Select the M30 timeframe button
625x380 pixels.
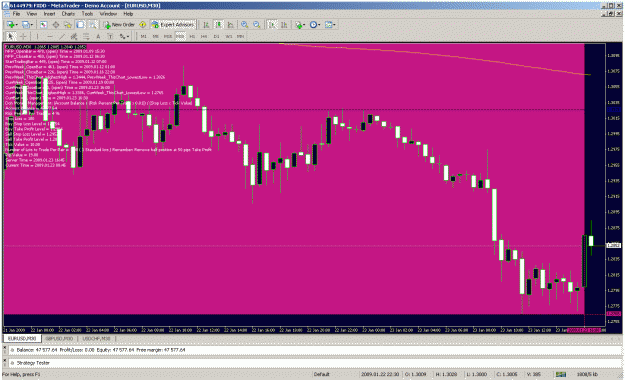pyautogui.click(x=180, y=36)
